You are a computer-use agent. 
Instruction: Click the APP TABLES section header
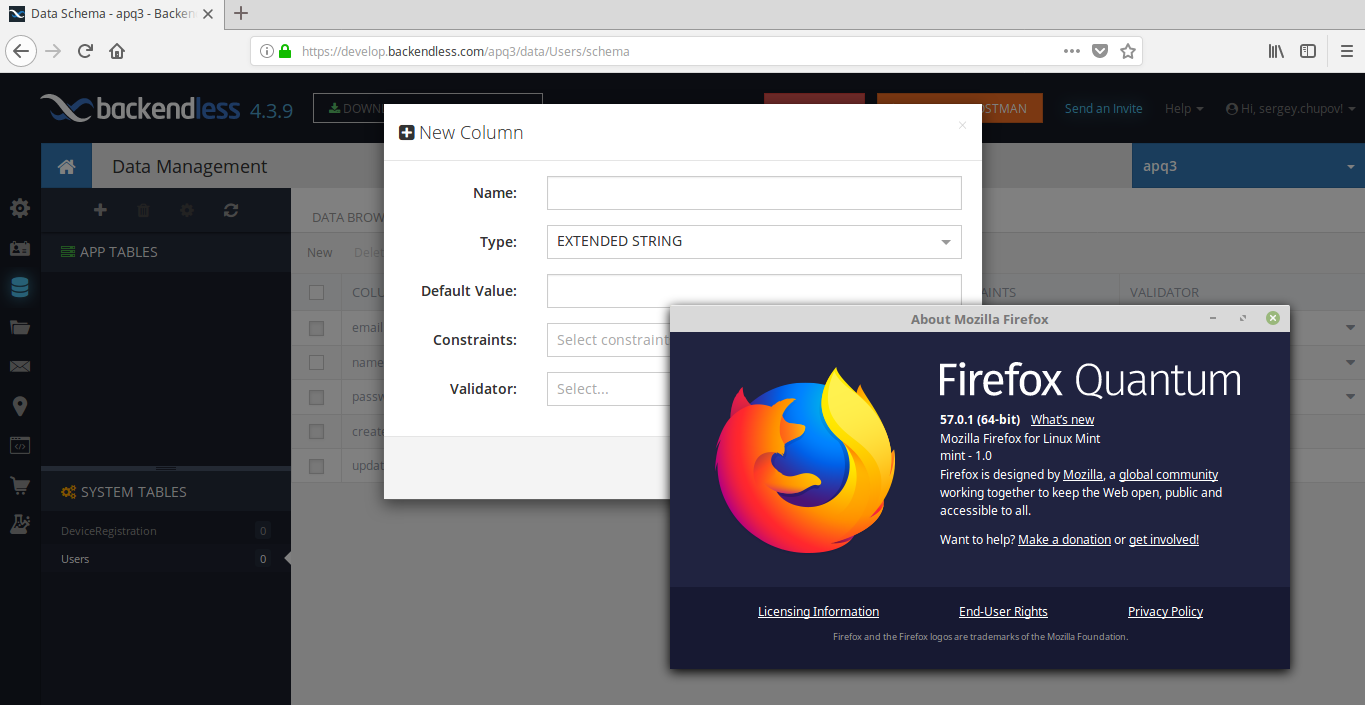(166, 252)
